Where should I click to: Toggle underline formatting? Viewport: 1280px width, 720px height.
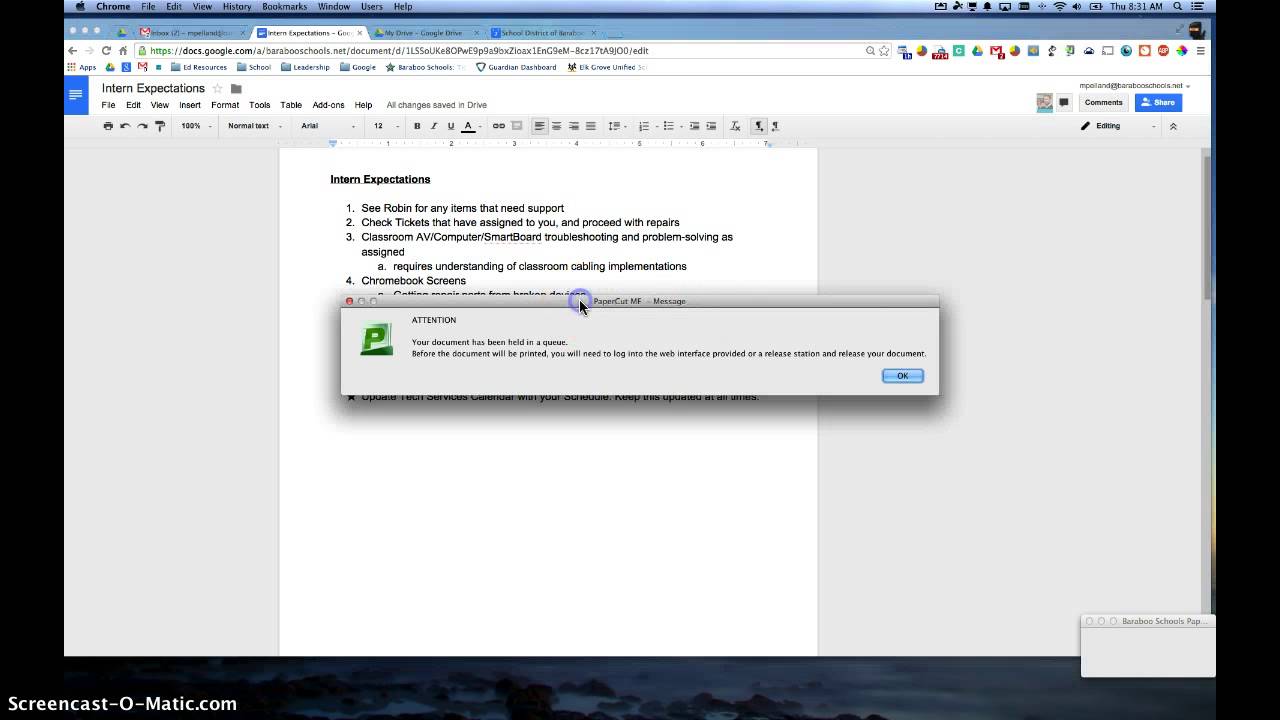point(450,126)
